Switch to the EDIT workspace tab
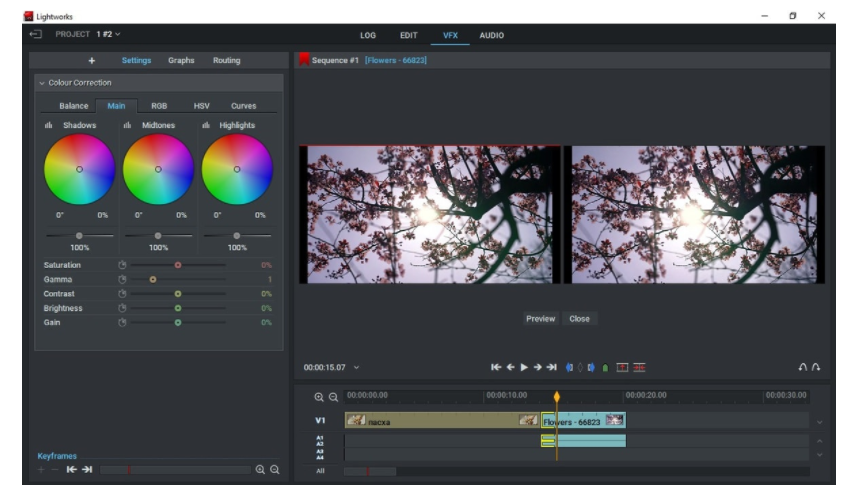The height and width of the screenshot is (499, 845). point(408,35)
